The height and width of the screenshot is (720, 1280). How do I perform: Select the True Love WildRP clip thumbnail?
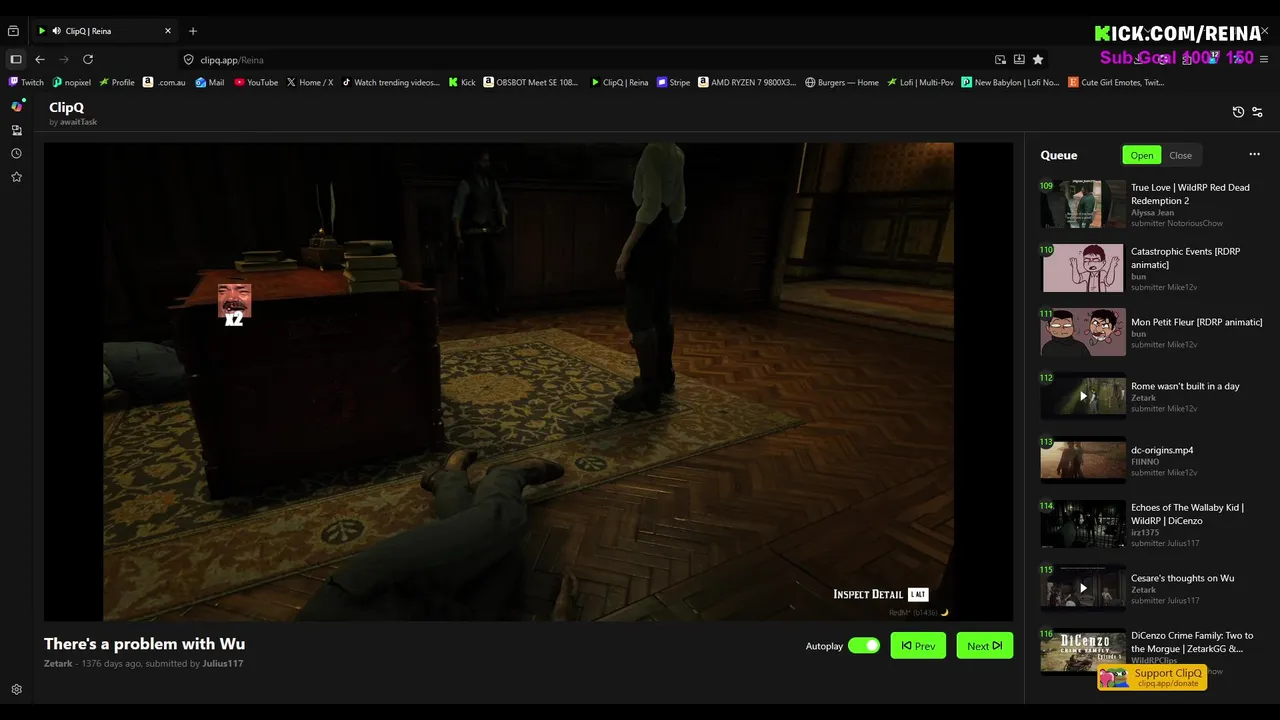[x=1083, y=204]
